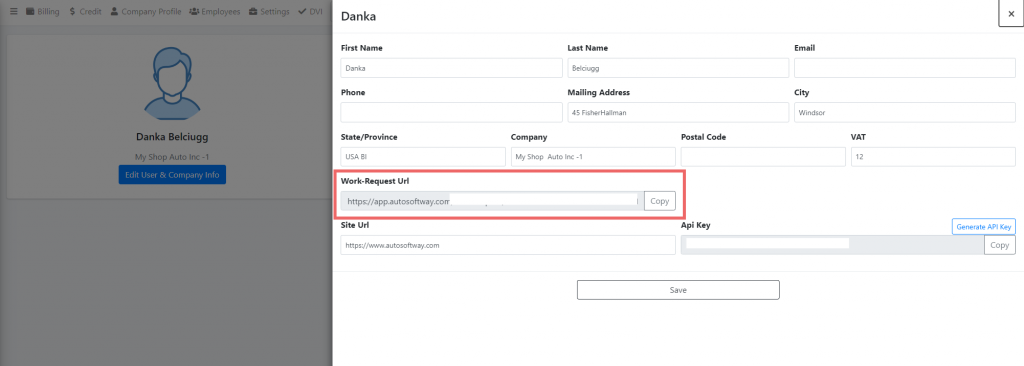Focus the Email input field

pyautogui.click(x=904, y=68)
